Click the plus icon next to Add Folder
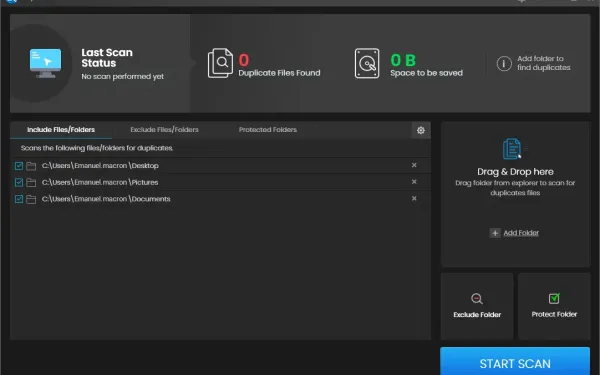 click(x=495, y=233)
